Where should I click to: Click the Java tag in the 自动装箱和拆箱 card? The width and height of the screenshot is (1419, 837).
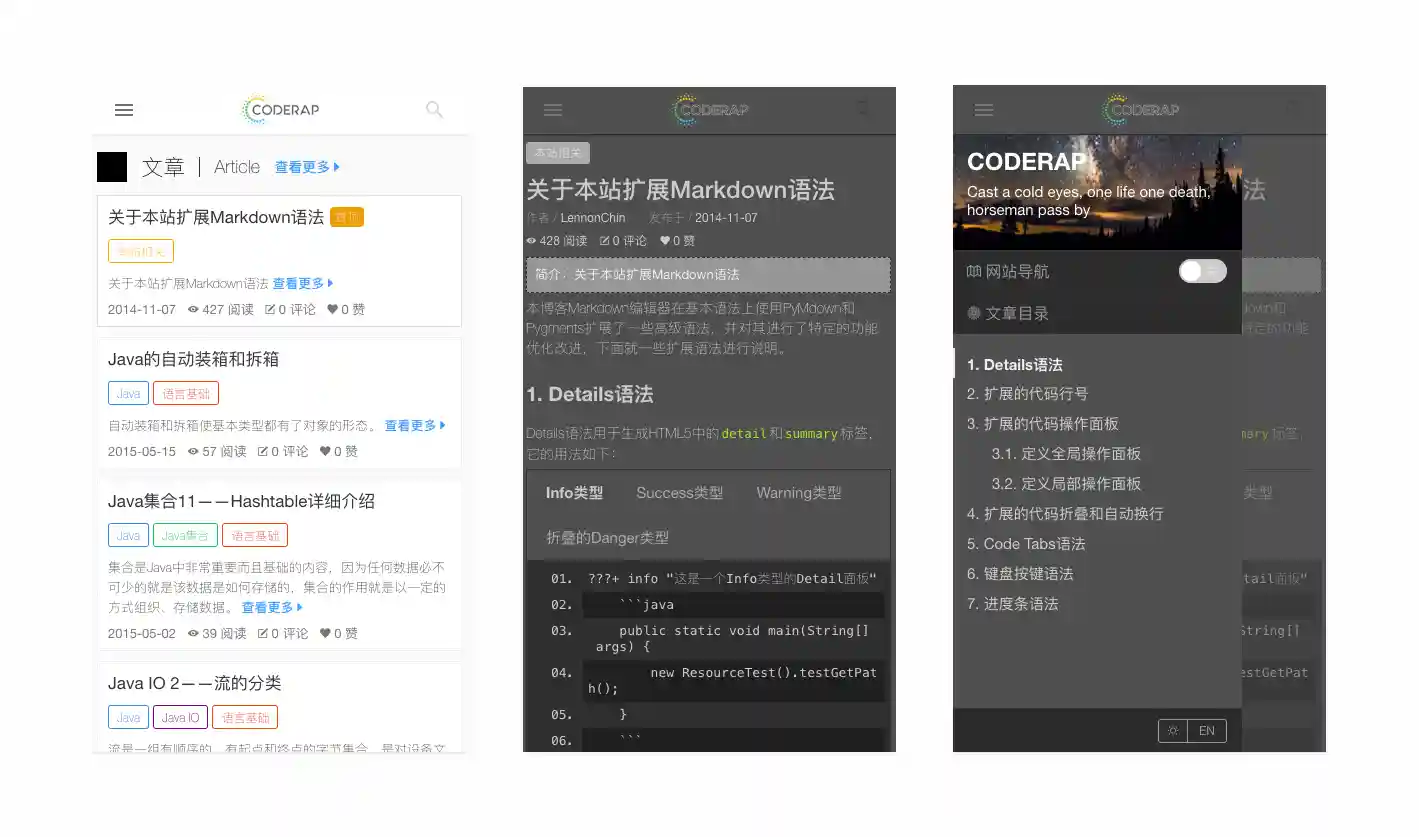point(128,394)
